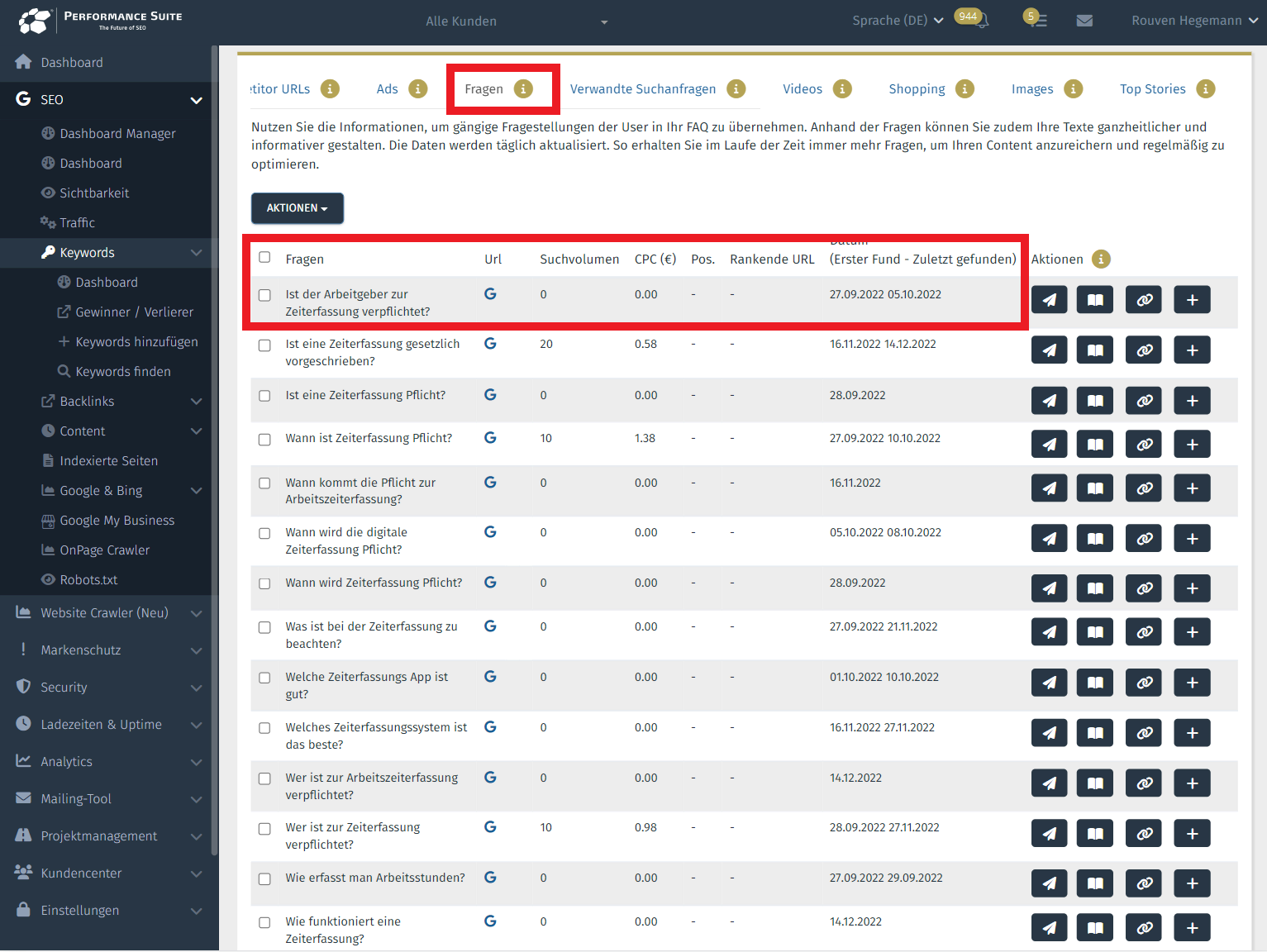Click paper plane icon for first question row
The width and height of the screenshot is (1267, 952).
[x=1049, y=300]
